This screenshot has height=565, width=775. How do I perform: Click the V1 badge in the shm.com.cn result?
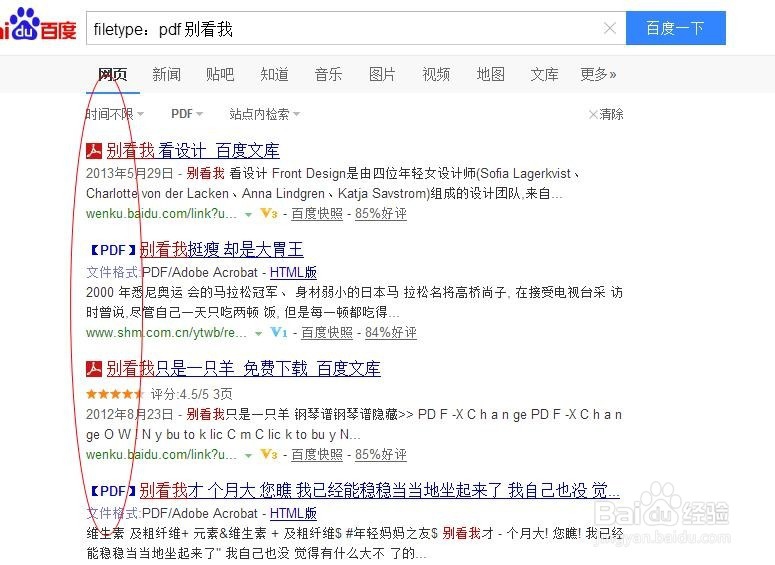click(x=279, y=333)
